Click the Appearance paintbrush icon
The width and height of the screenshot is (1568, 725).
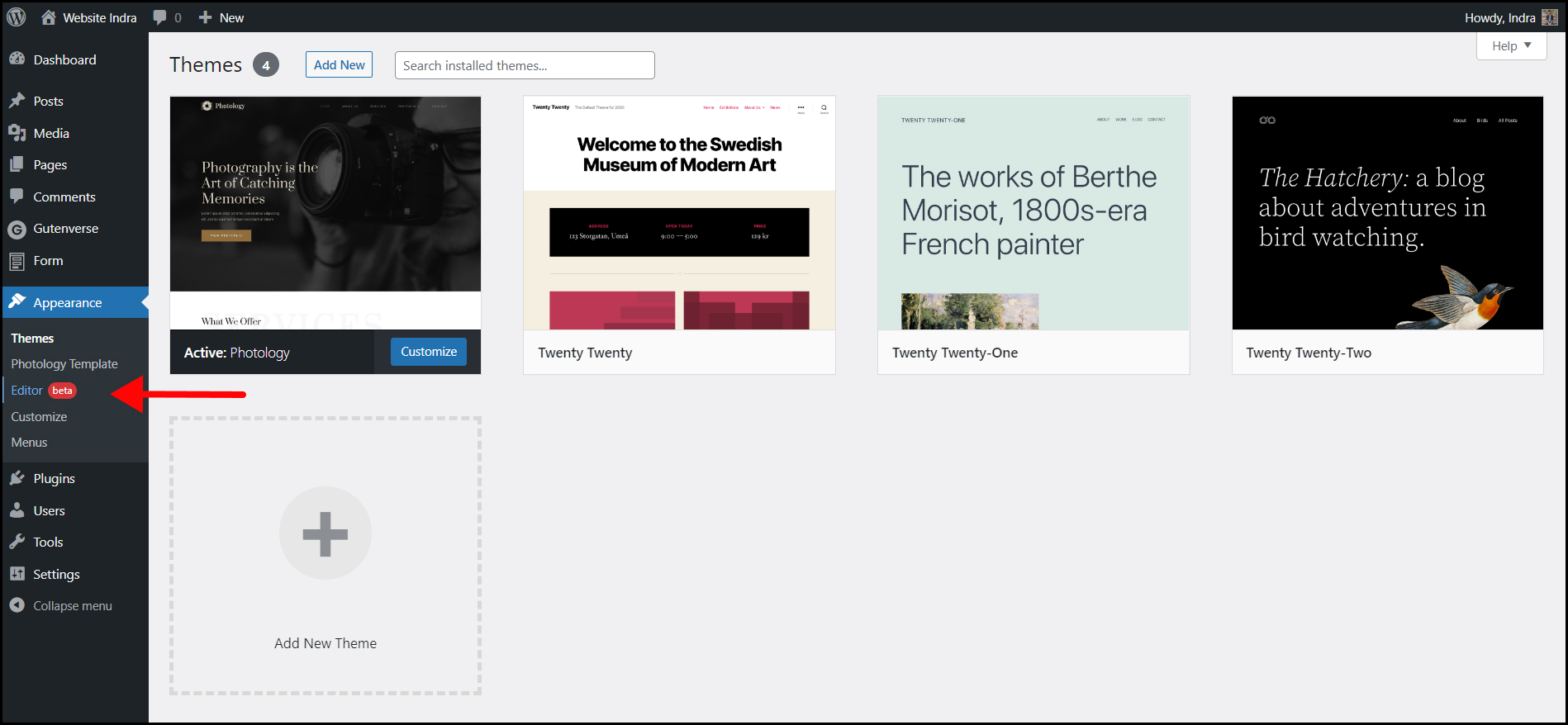(17, 302)
